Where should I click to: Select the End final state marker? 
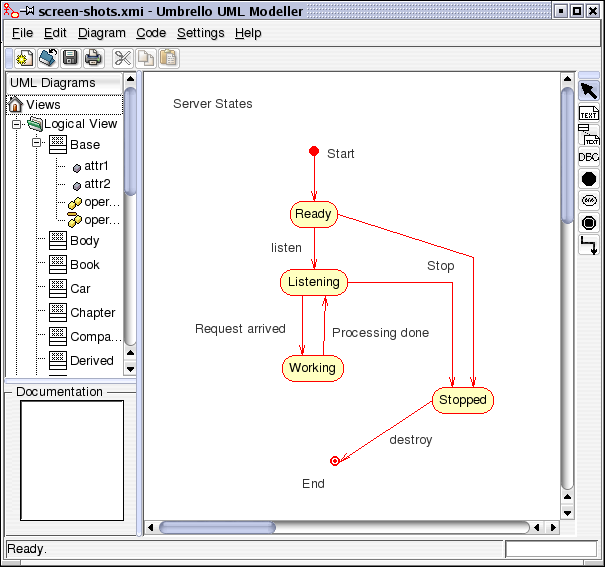pos(335,461)
